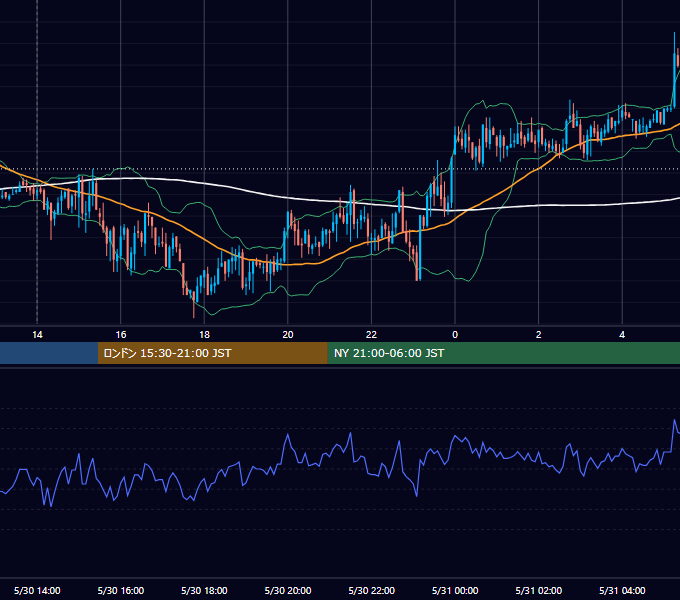
Task: Click the NY 21:00-06:00 JST session bar
Action: pyautogui.click(x=503, y=353)
